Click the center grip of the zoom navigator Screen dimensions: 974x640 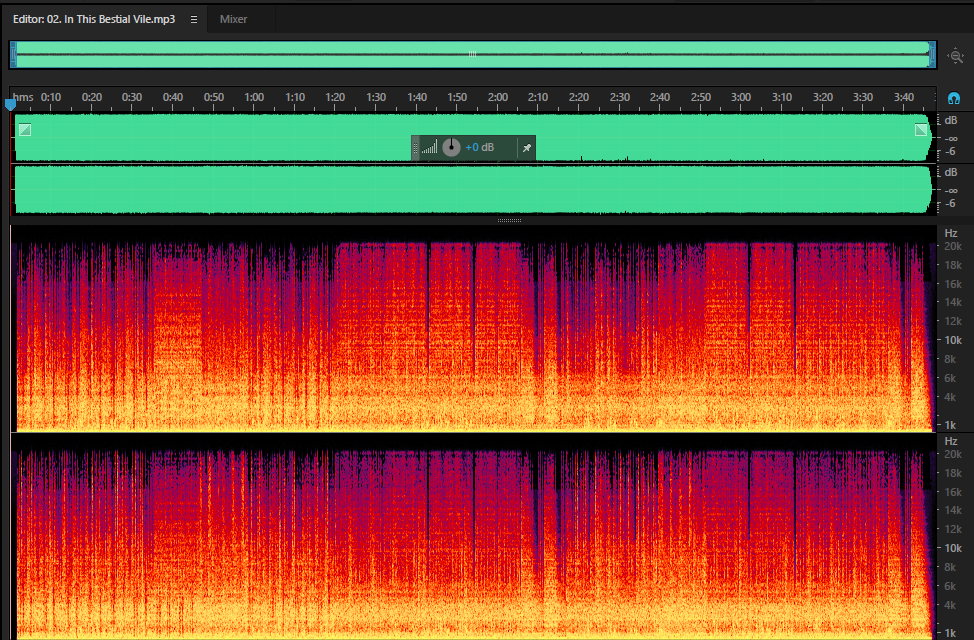(472, 54)
